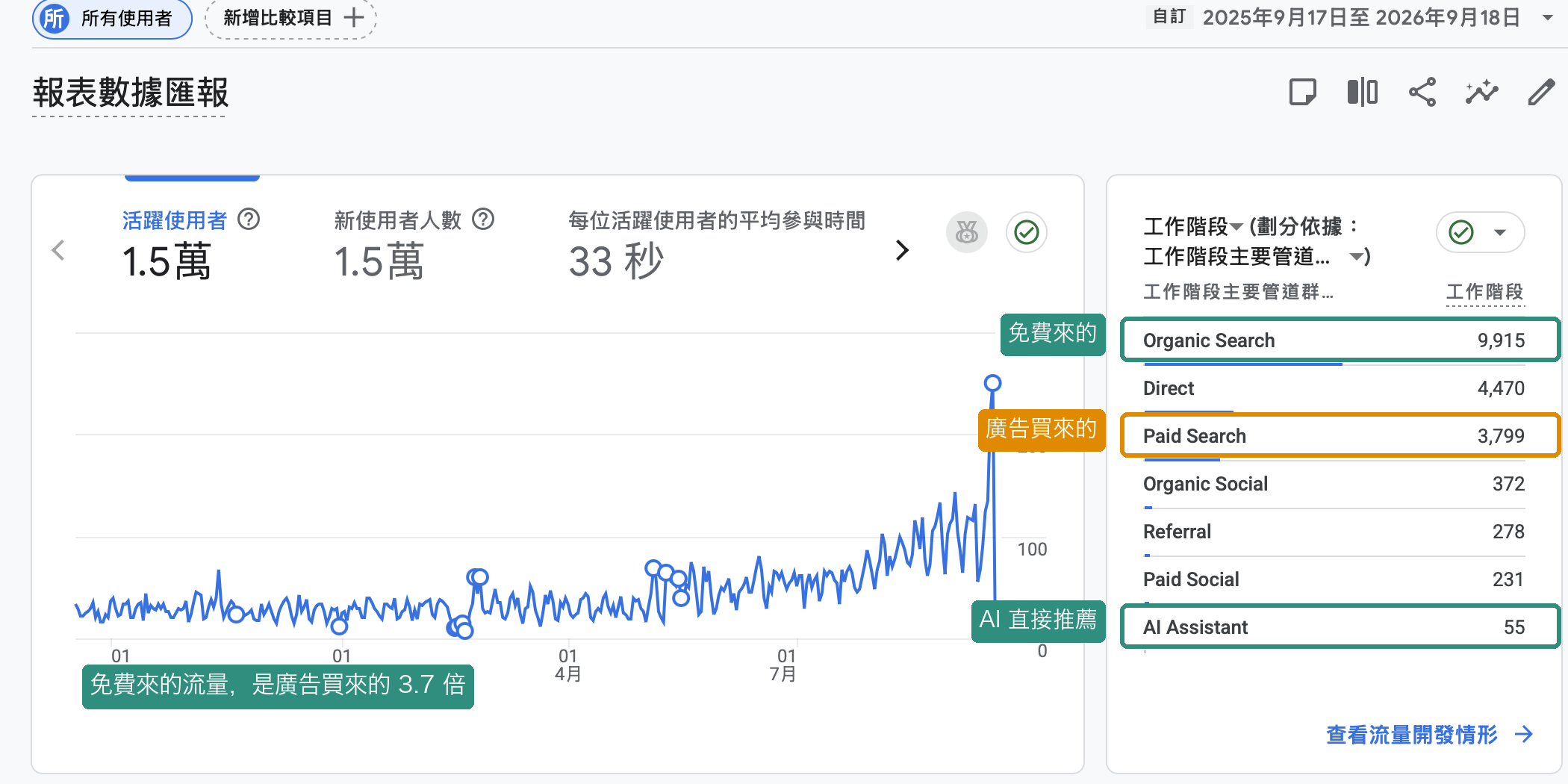Click the Direct channel row
1568x784 pixels.
1334,388
